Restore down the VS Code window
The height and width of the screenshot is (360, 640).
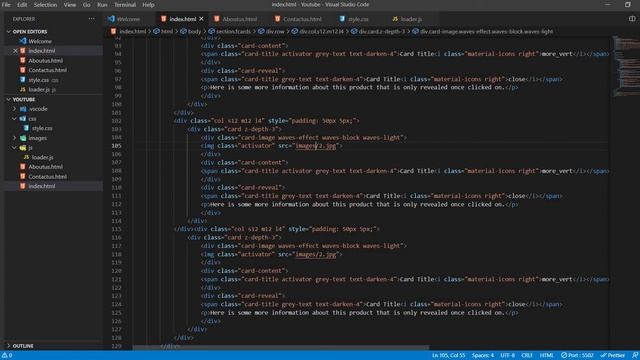(x=627, y=4)
